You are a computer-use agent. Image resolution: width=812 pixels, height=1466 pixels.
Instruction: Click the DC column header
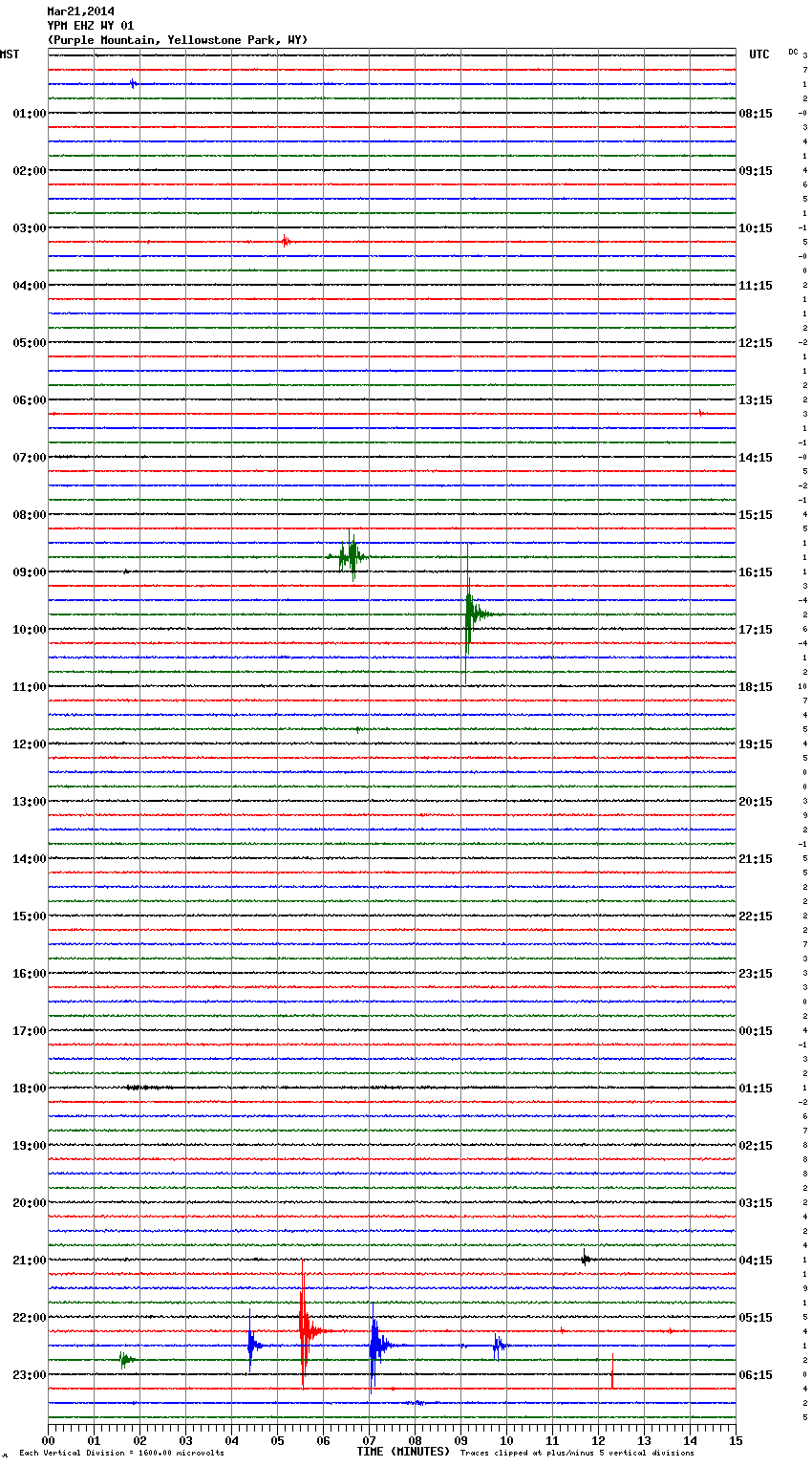(793, 52)
